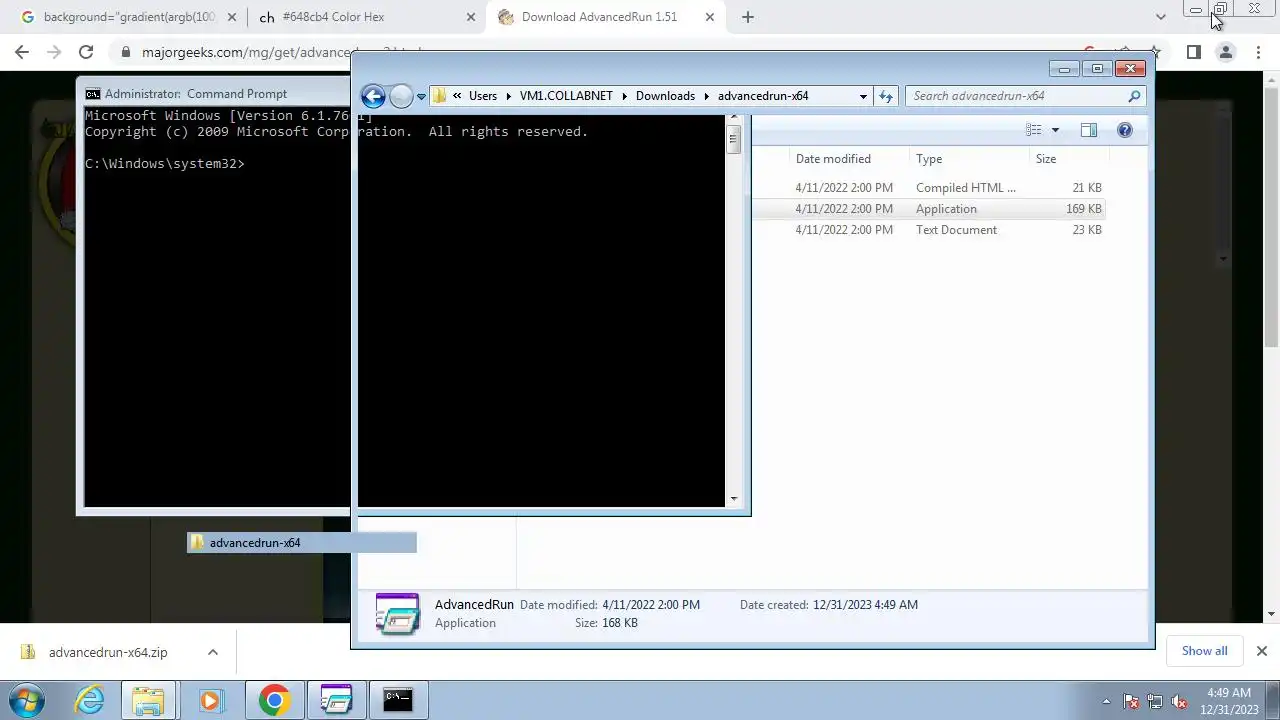Click the search box for advancedrun-x64

(x=1025, y=96)
